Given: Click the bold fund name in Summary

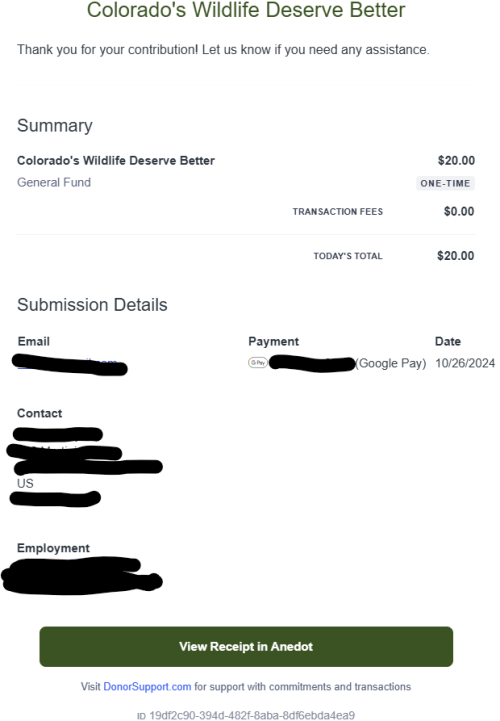Looking at the screenshot, I should coord(116,160).
